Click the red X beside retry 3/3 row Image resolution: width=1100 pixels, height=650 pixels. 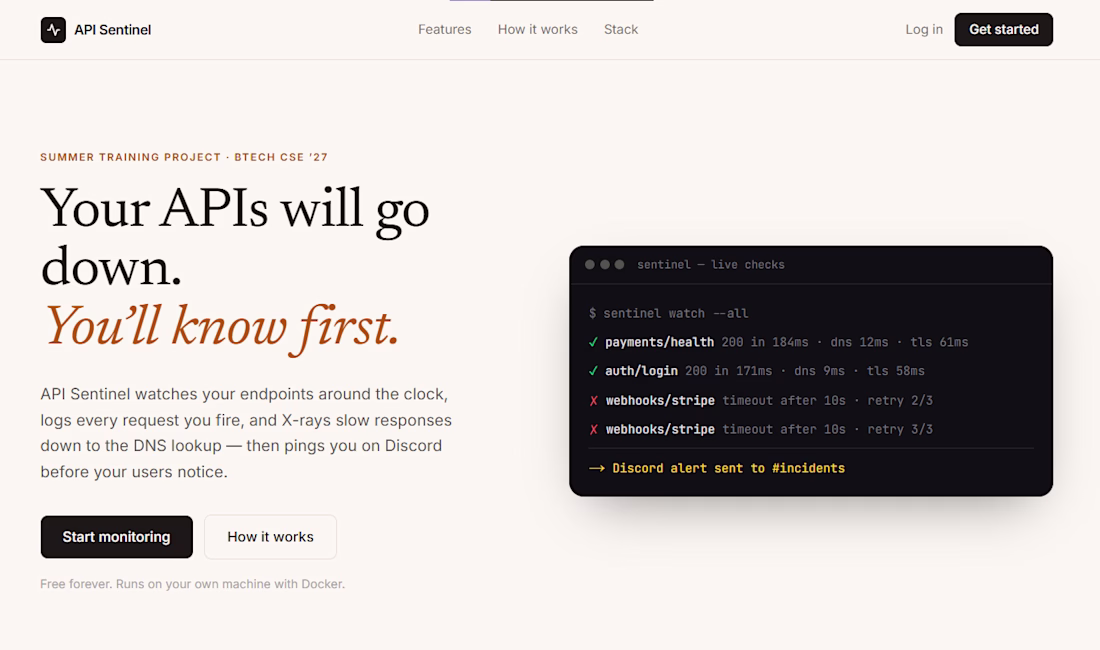click(593, 429)
